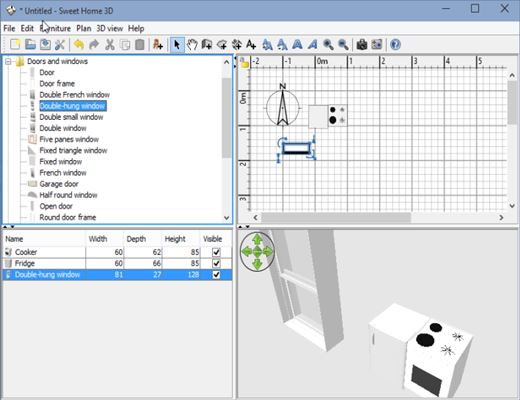The width and height of the screenshot is (520, 400).
Task: Select Double French window catalog item
Action: click(x=74, y=95)
